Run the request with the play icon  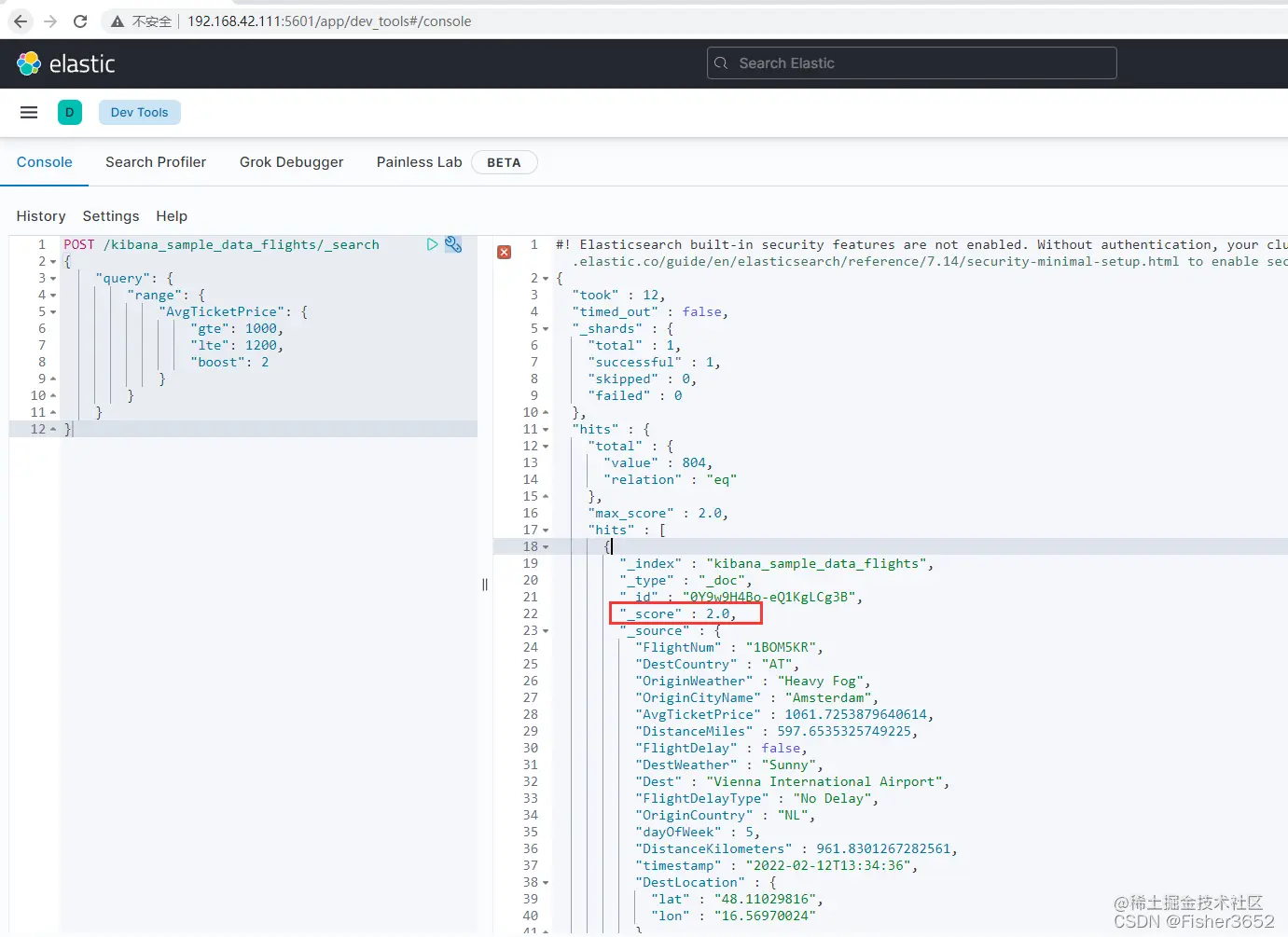coord(433,244)
